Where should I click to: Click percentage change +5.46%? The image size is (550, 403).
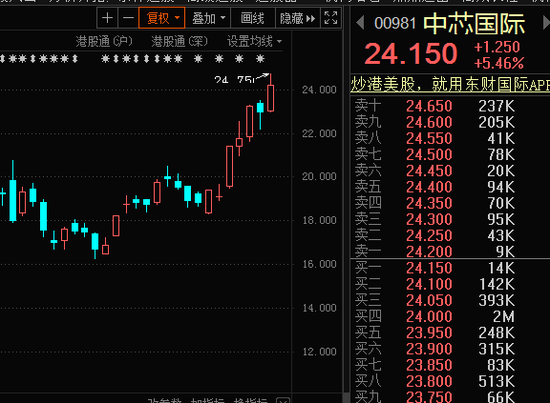point(499,63)
